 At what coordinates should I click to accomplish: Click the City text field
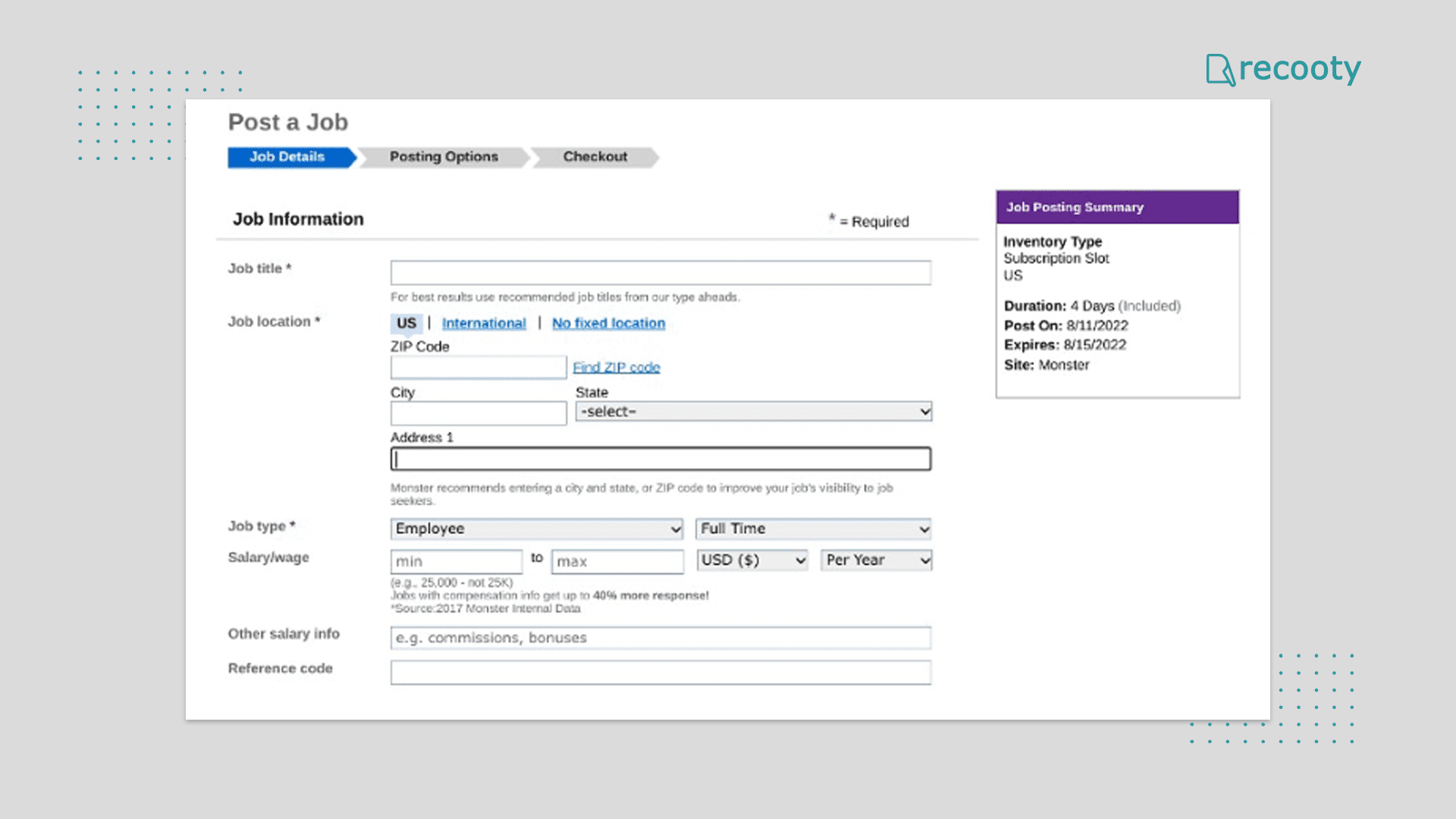coord(478,413)
